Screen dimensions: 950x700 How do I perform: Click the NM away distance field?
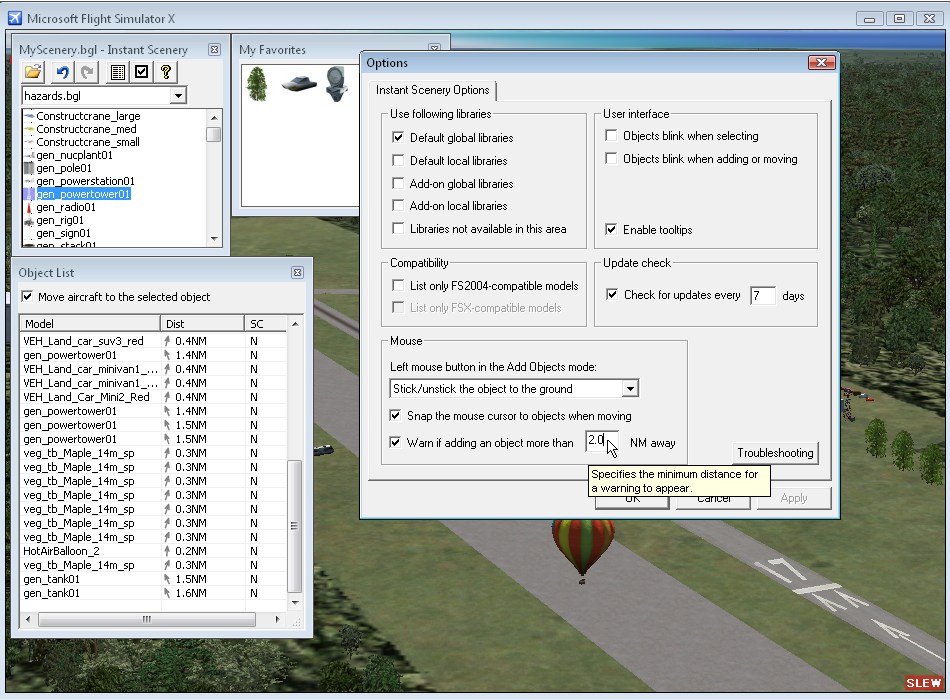click(x=602, y=441)
